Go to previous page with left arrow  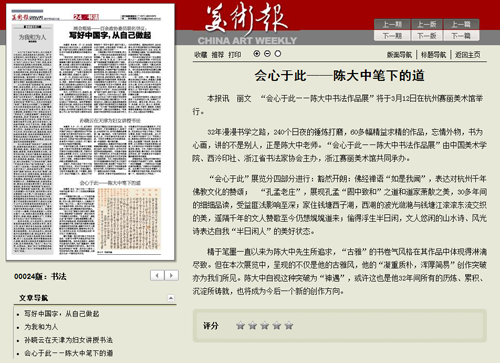[x=157, y=275]
